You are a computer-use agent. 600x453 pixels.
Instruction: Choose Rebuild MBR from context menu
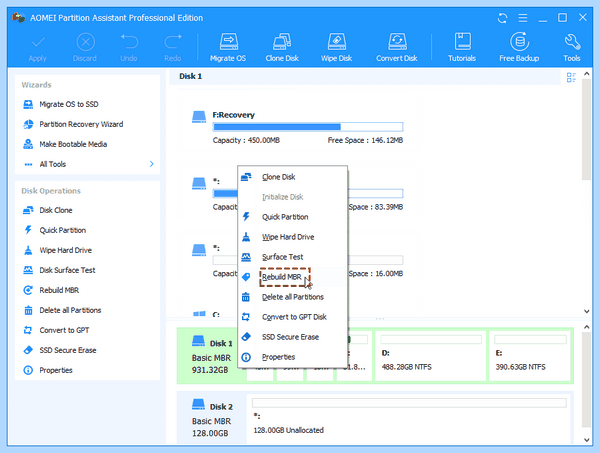292,277
